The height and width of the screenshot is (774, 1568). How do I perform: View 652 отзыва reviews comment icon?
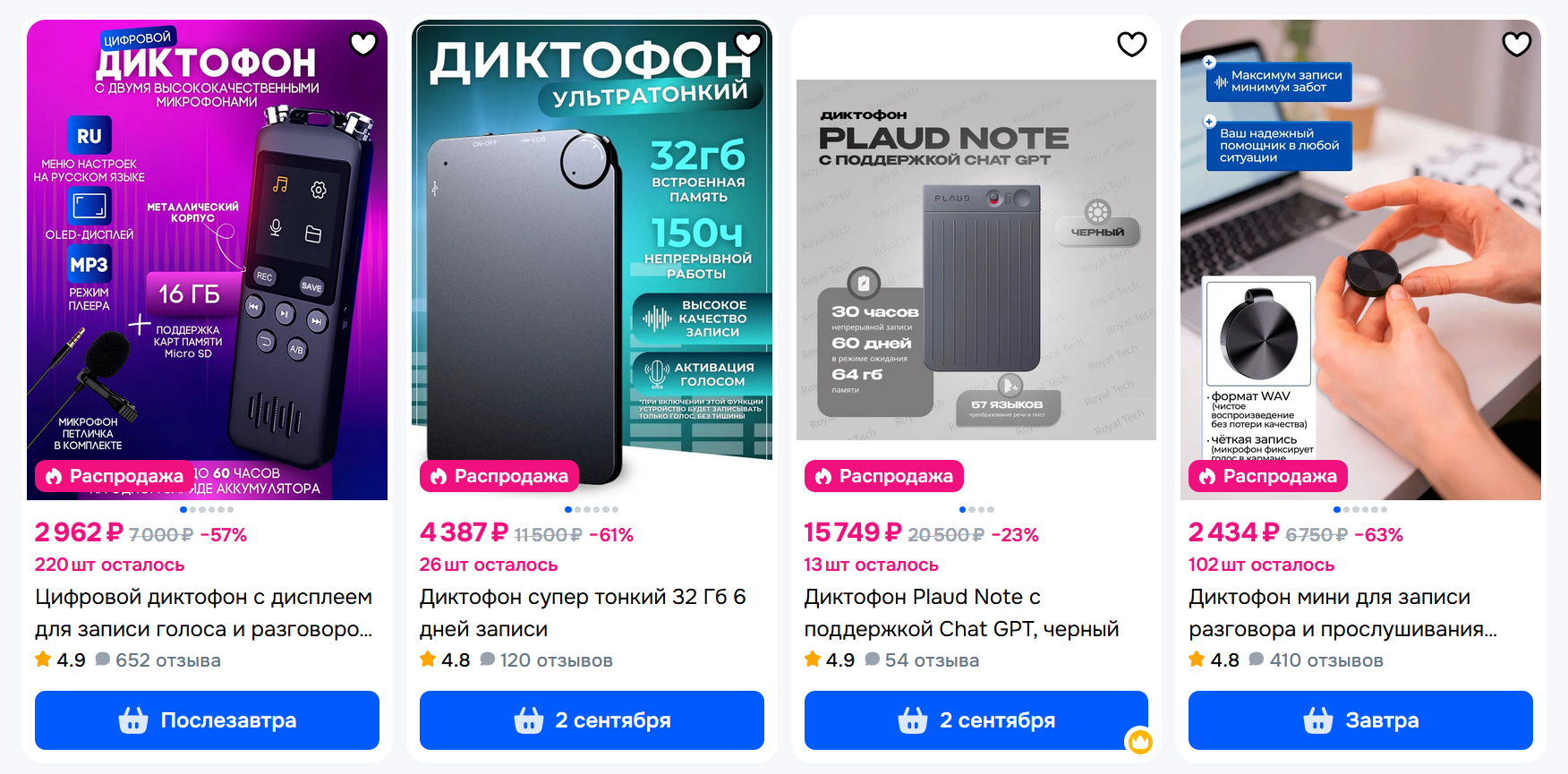pyautogui.click(x=103, y=659)
